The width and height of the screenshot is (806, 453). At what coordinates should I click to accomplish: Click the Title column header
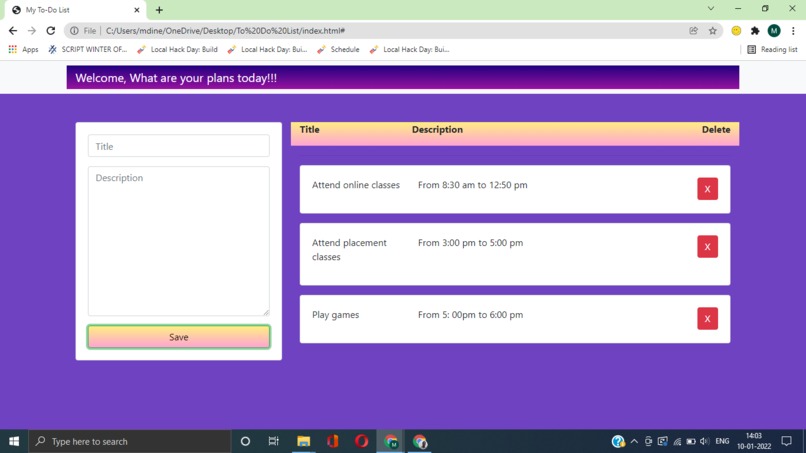coord(309,130)
